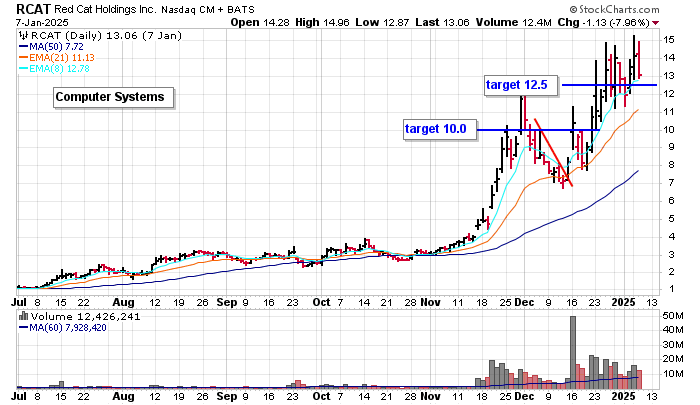Click the target 10.0 annotation label
The width and height of the screenshot is (700, 405).
tap(440, 129)
